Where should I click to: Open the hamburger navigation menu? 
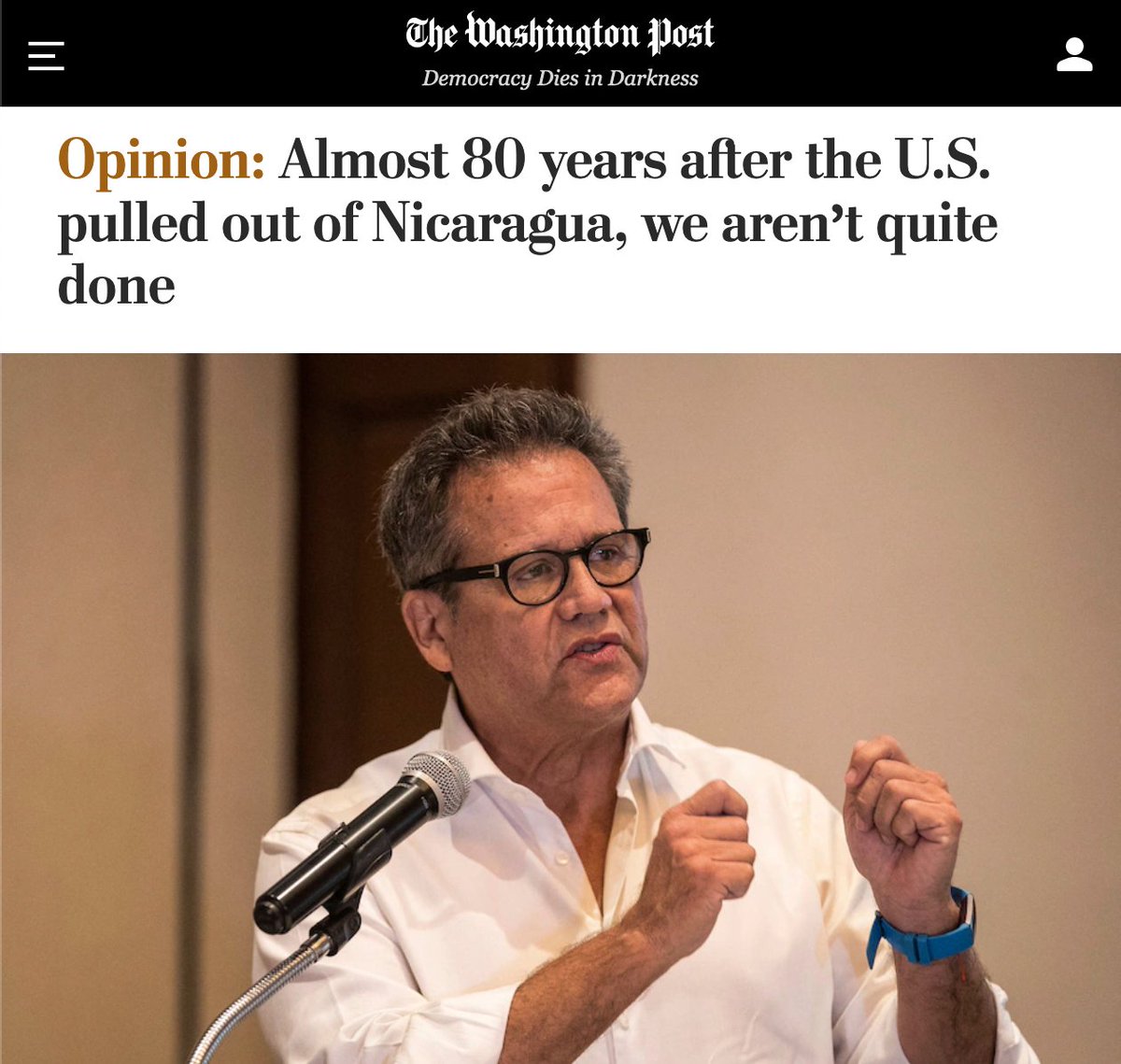pos(46,56)
